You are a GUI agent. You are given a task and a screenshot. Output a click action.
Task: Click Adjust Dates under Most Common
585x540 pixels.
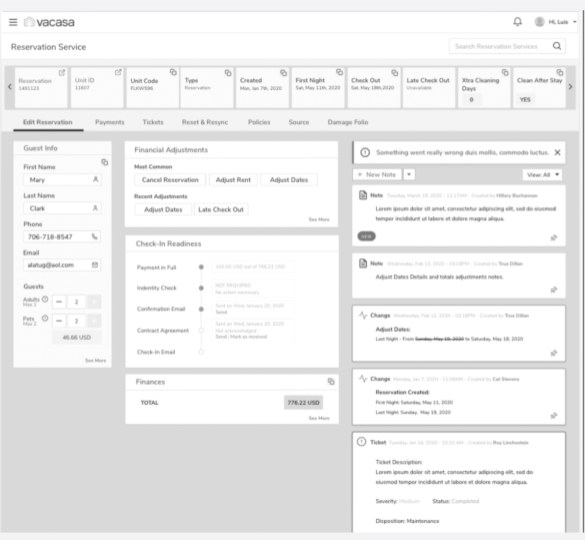(289, 180)
